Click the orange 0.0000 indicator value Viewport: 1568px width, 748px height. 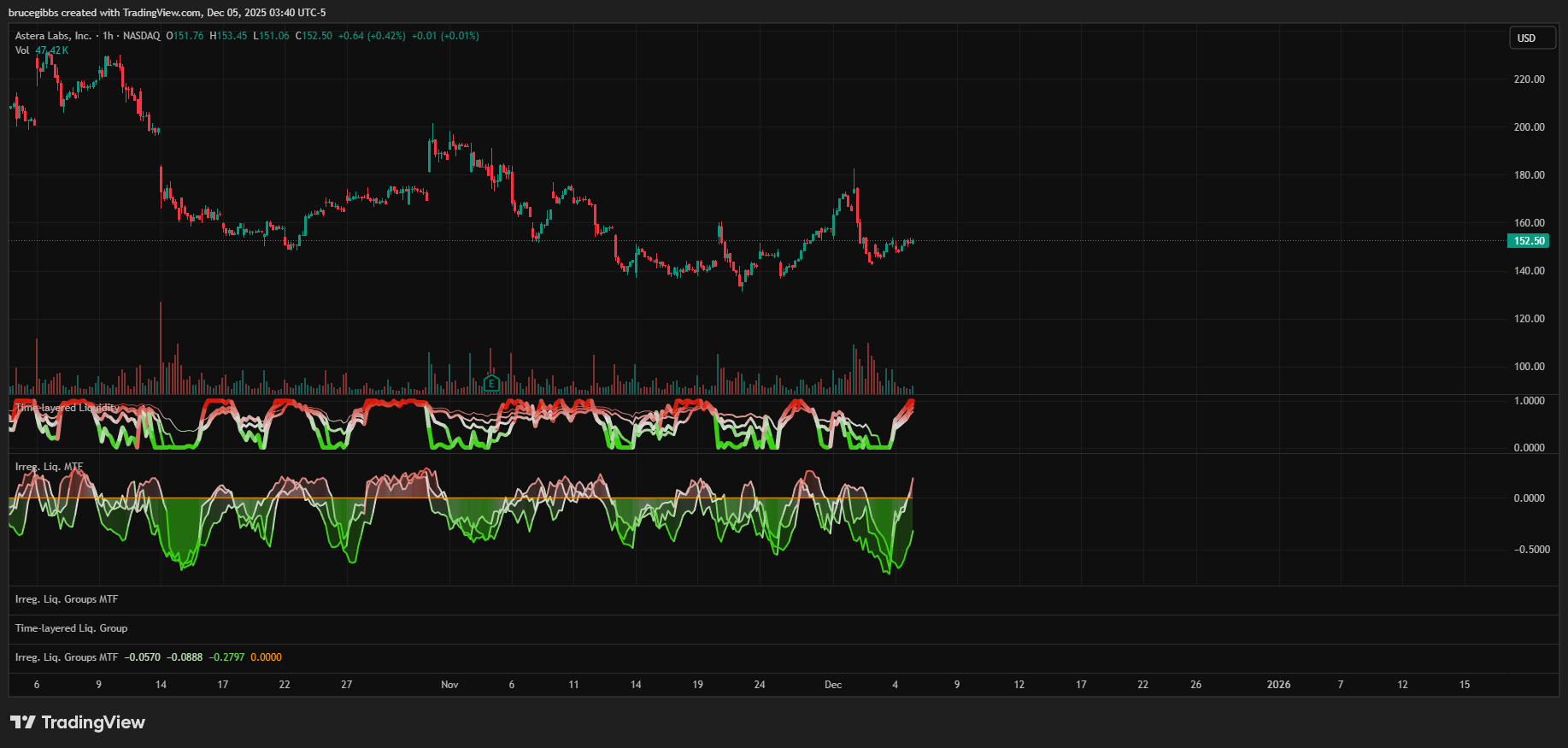[266, 657]
